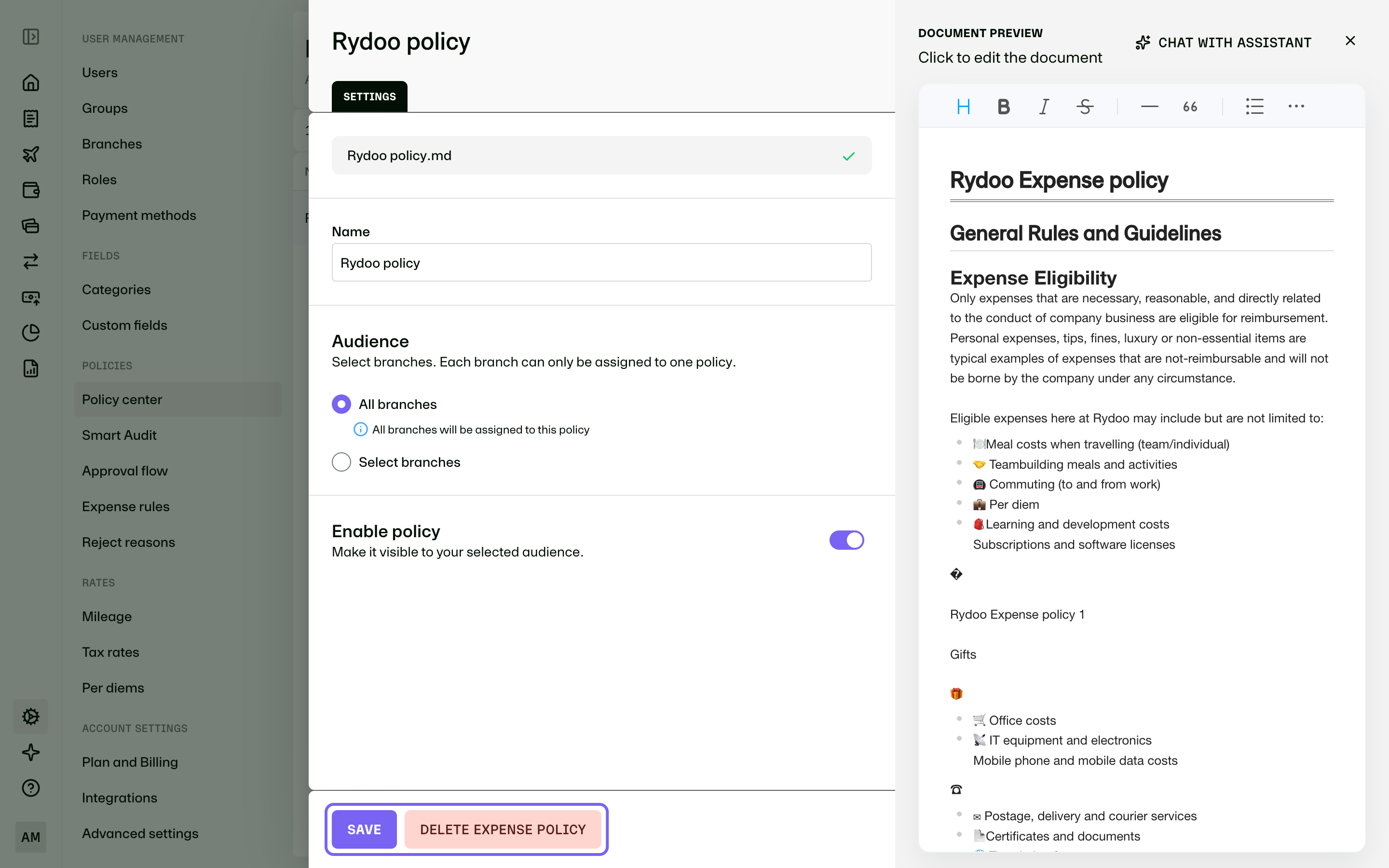Open the Integrations menu item

point(120,798)
